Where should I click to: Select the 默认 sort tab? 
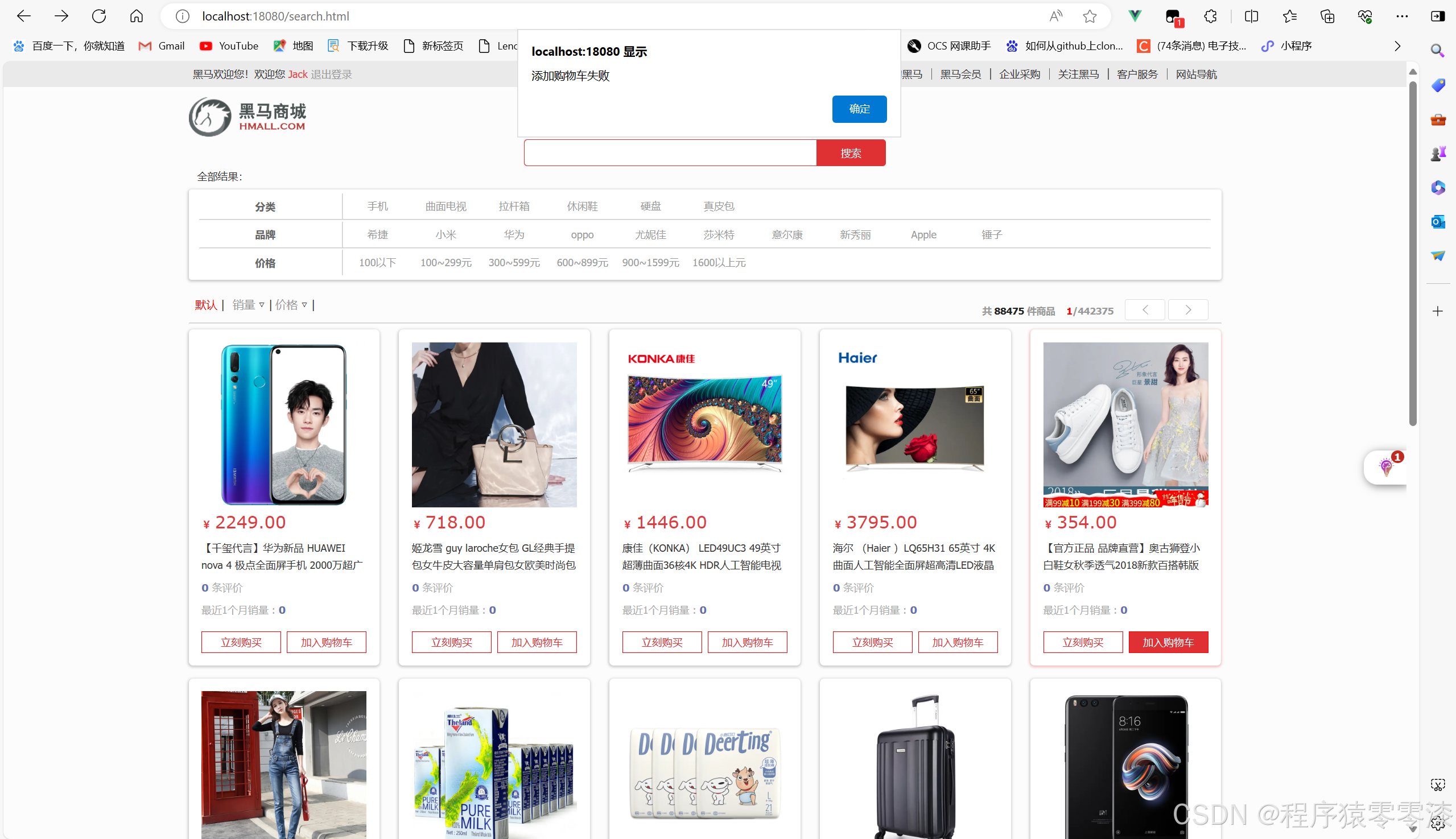206,305
